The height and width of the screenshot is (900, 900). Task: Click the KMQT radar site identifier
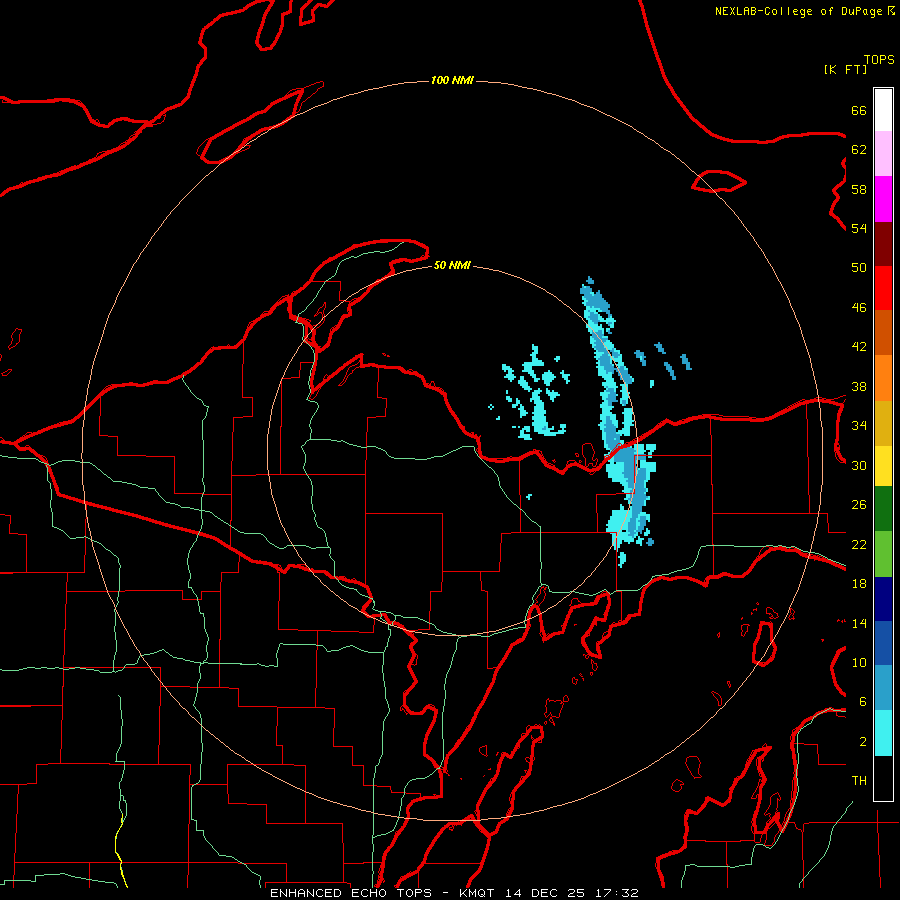point(478,893)
